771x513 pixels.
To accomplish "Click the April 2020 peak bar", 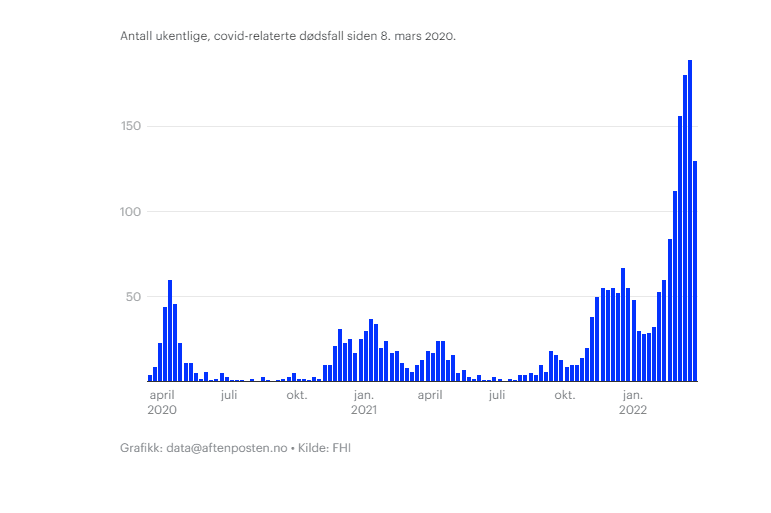I will [x=170, y=331].
